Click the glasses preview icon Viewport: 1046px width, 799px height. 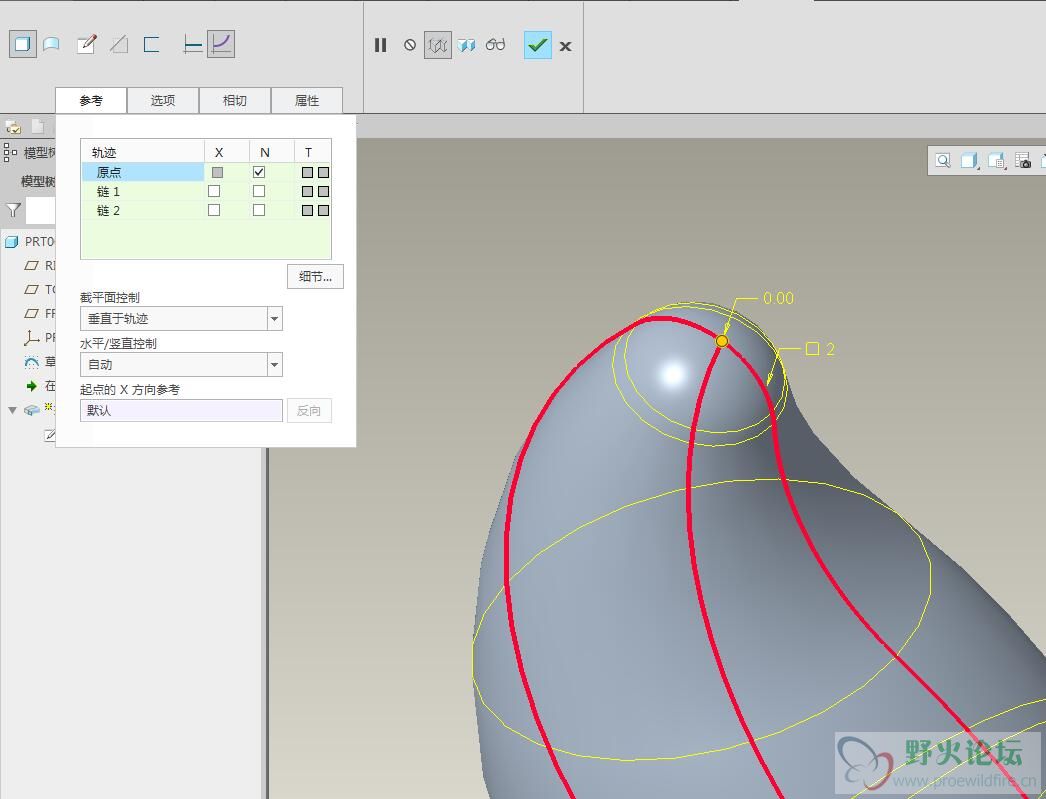495,45
